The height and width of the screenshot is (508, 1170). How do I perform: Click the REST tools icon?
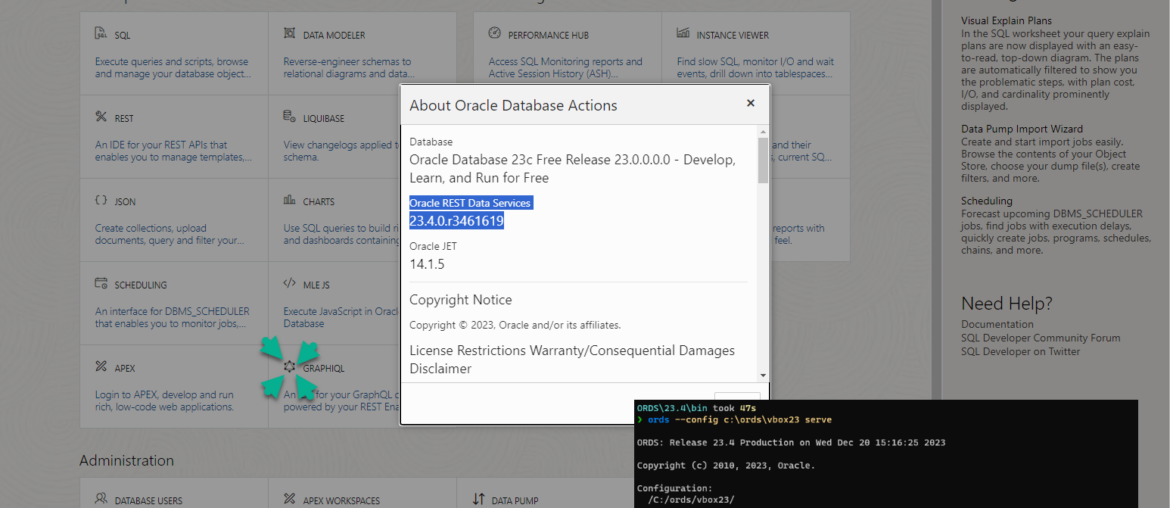(101, 116)
